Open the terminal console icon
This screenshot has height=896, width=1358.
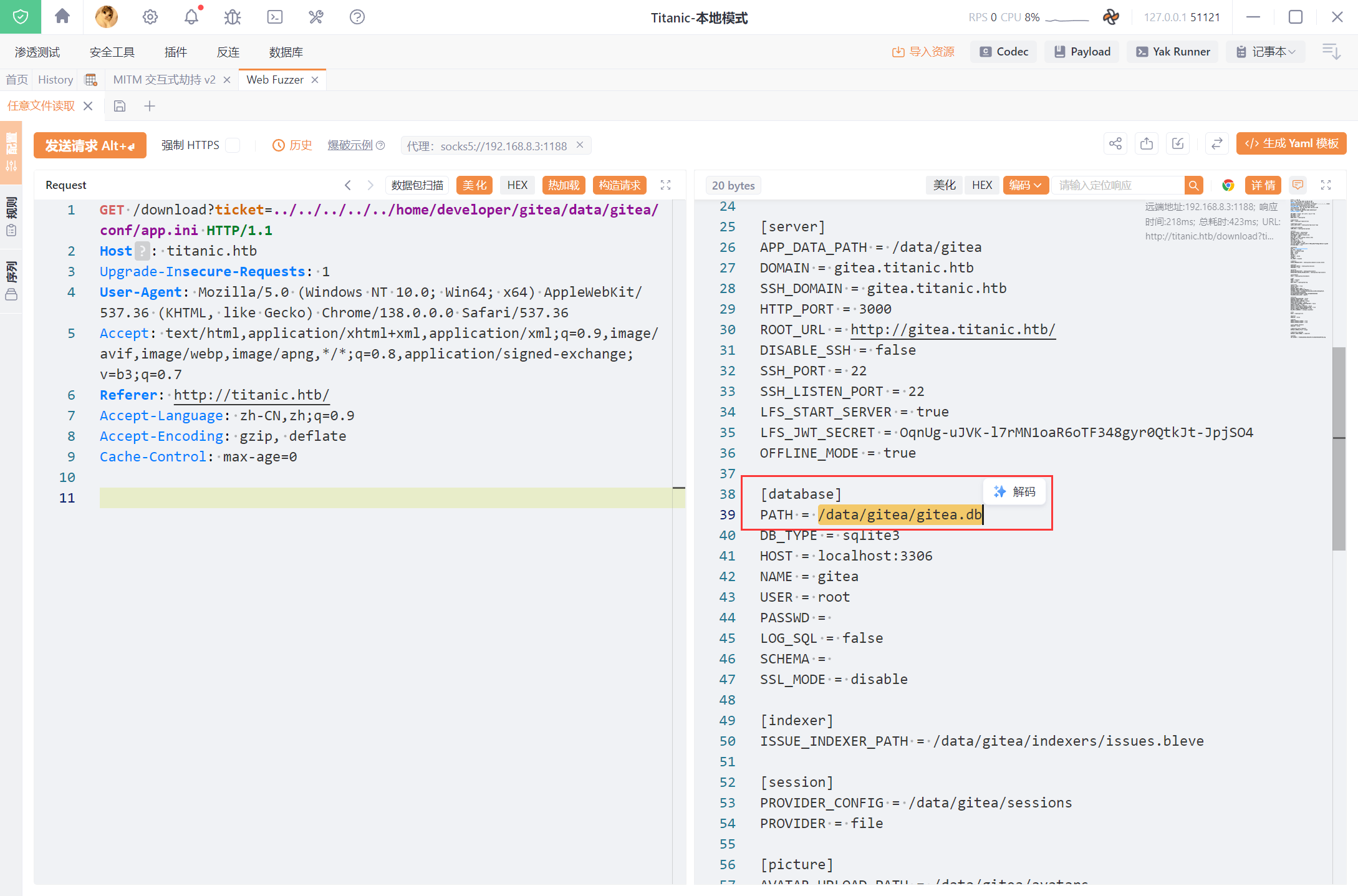click(274, 17)
